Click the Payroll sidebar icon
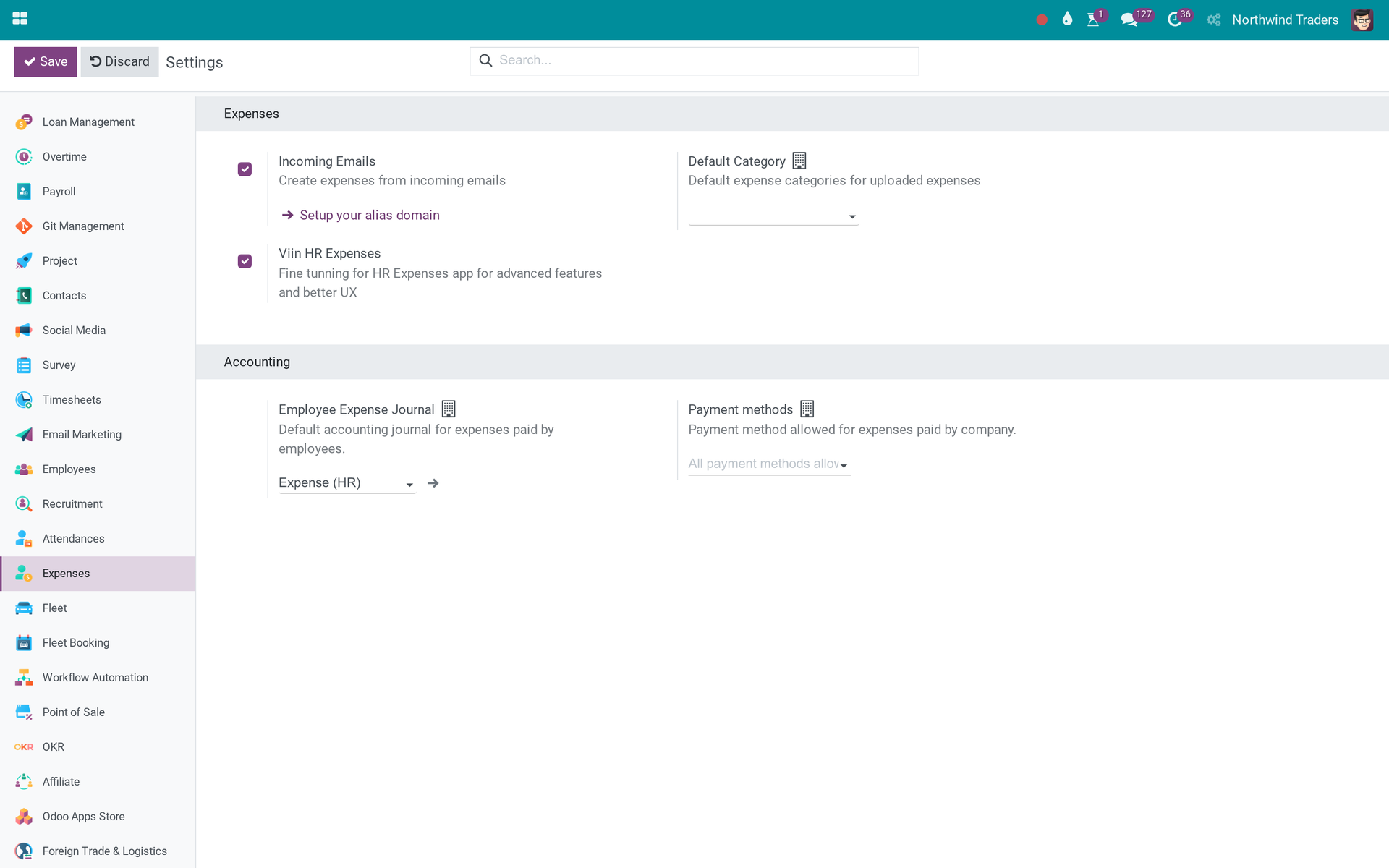Viewport: 1389px width, 868px height. coord(24,192)
